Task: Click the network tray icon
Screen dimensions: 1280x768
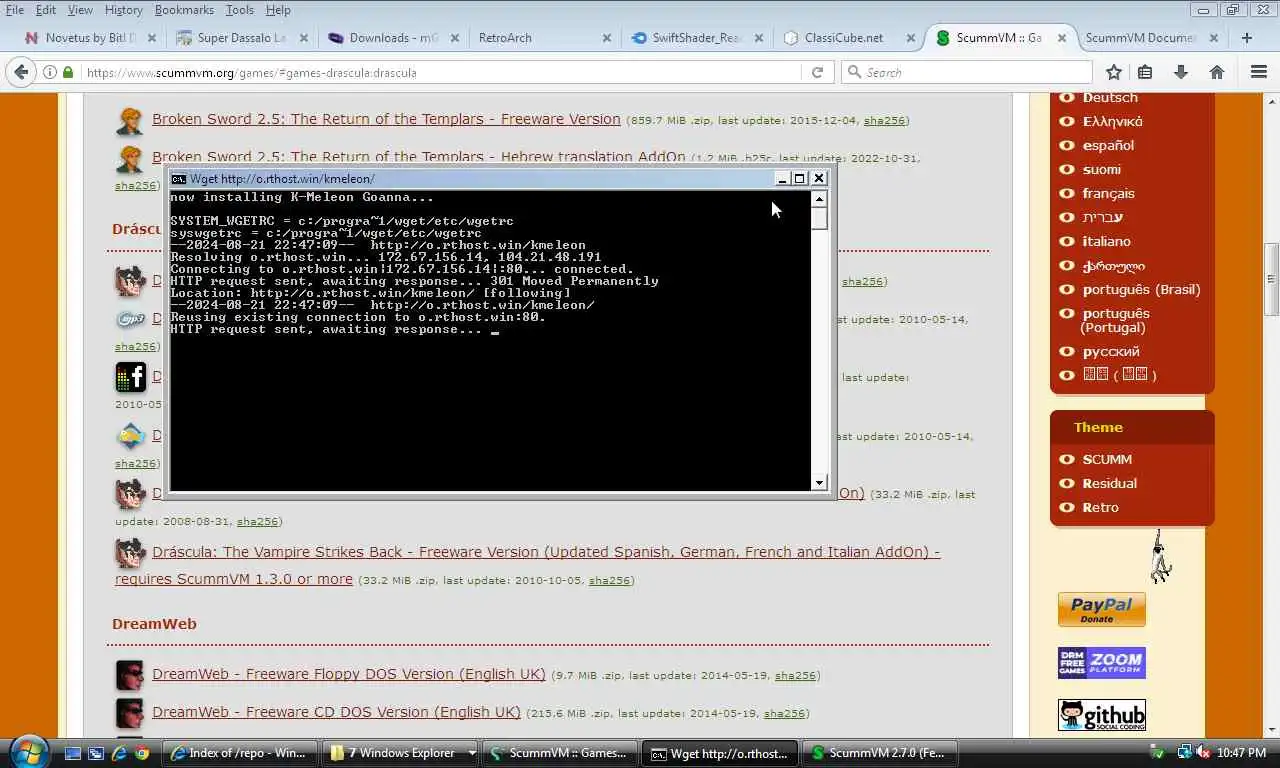Action: pos(1184,753)
